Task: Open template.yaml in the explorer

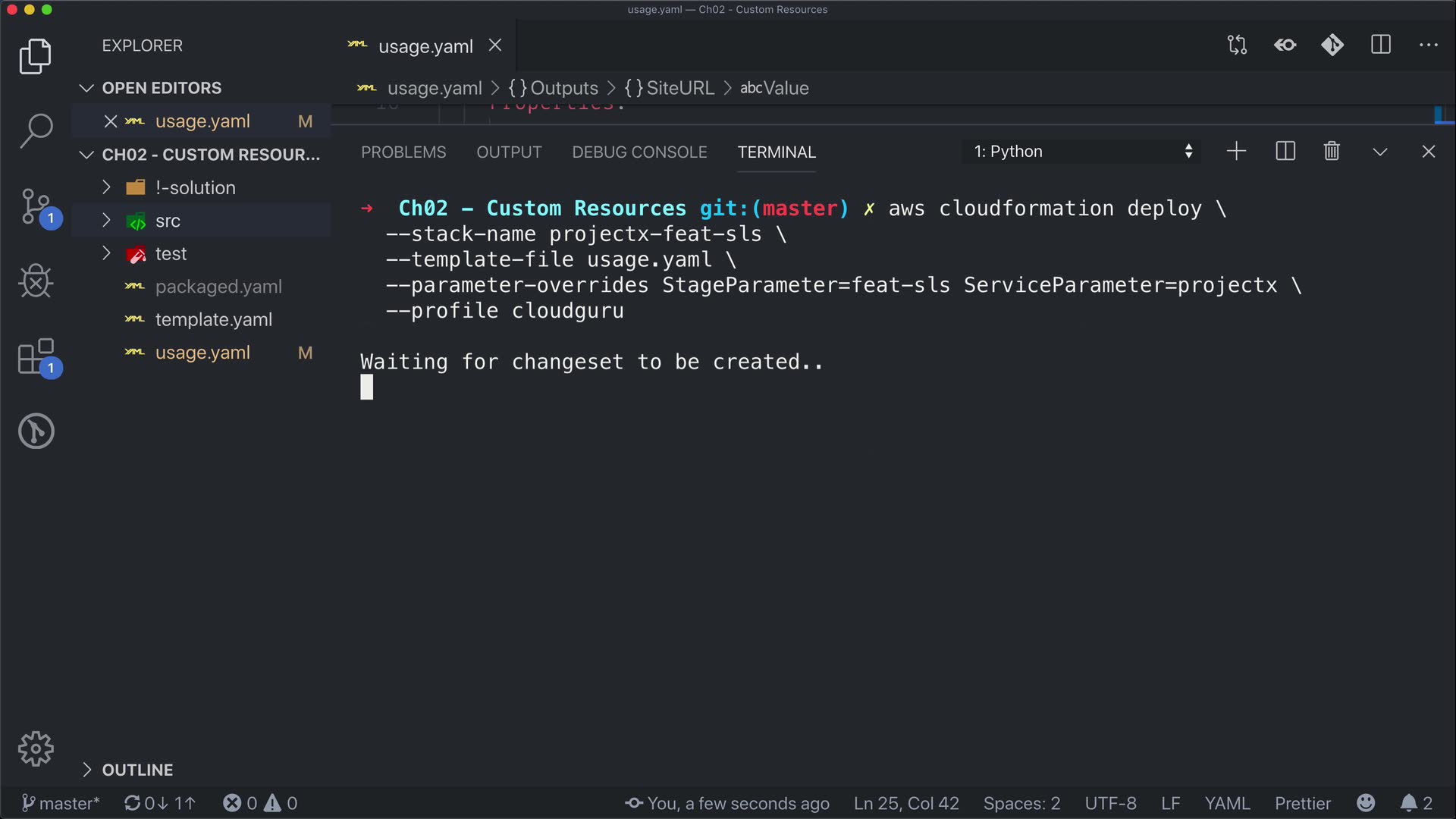Action: [213, 320]
